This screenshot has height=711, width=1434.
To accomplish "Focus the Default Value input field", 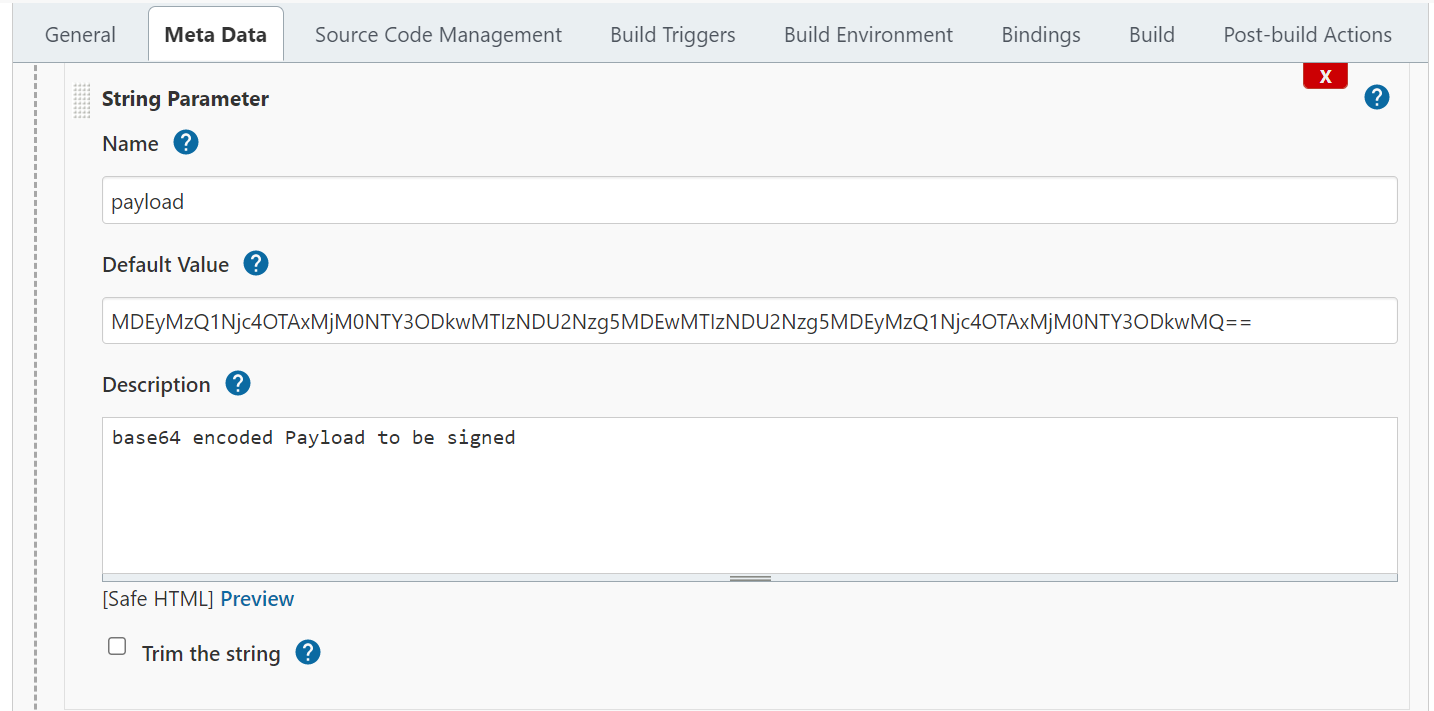I will coord(749,321).
